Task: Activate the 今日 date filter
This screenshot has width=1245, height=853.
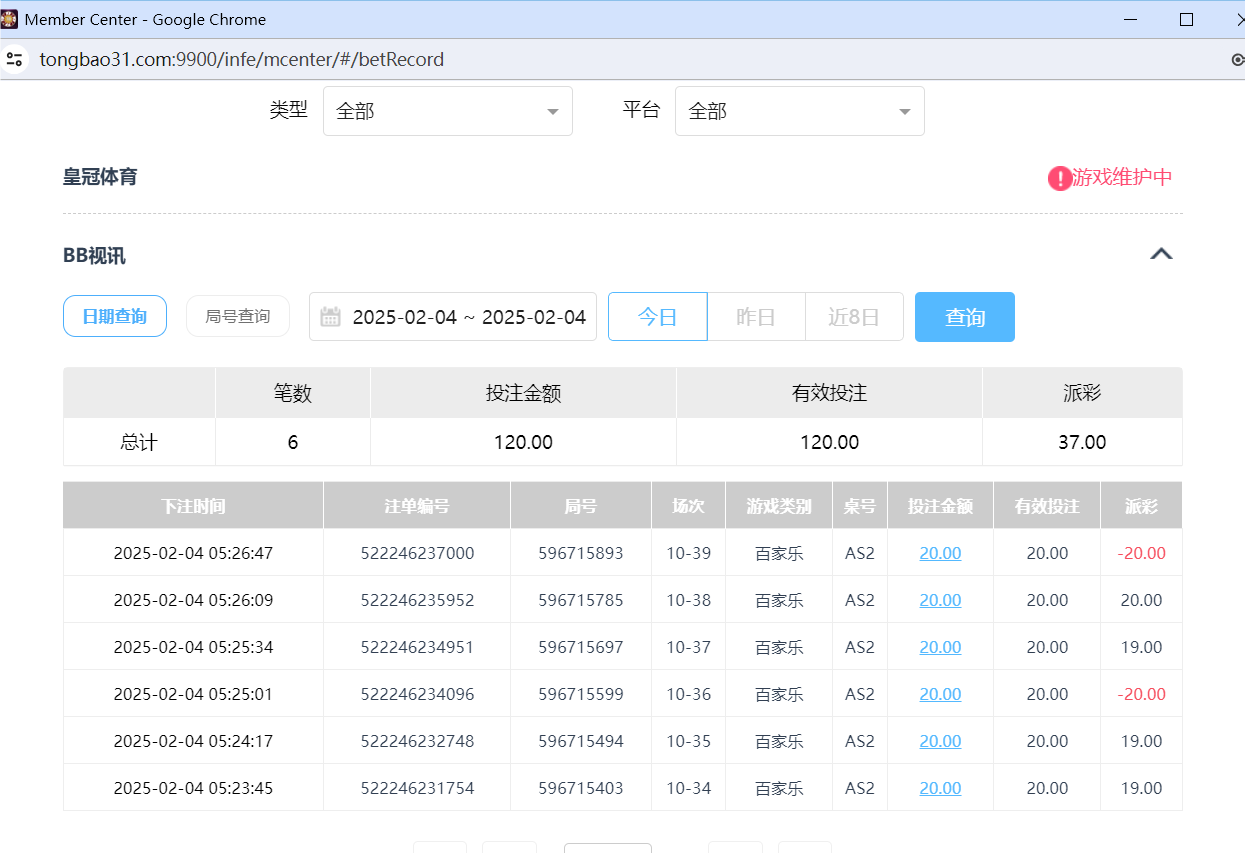Action: (657, 316)
